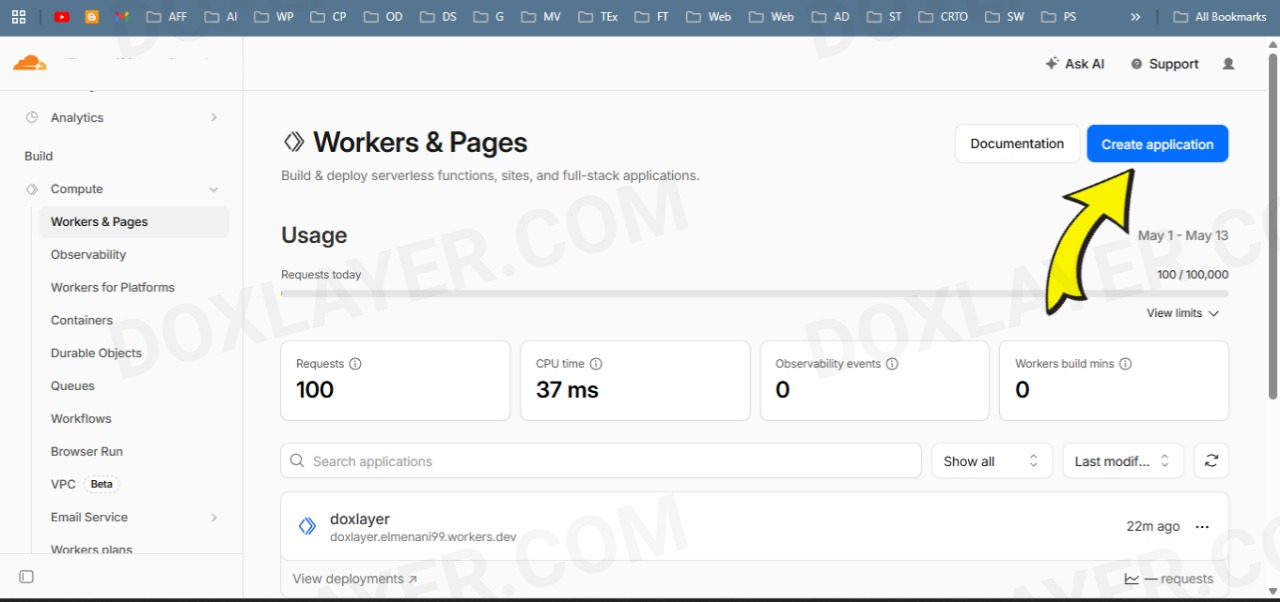The height and width of the screenshot is (602, 1280).
Task: Collapse the Compute section chevron
Action: 213,189
